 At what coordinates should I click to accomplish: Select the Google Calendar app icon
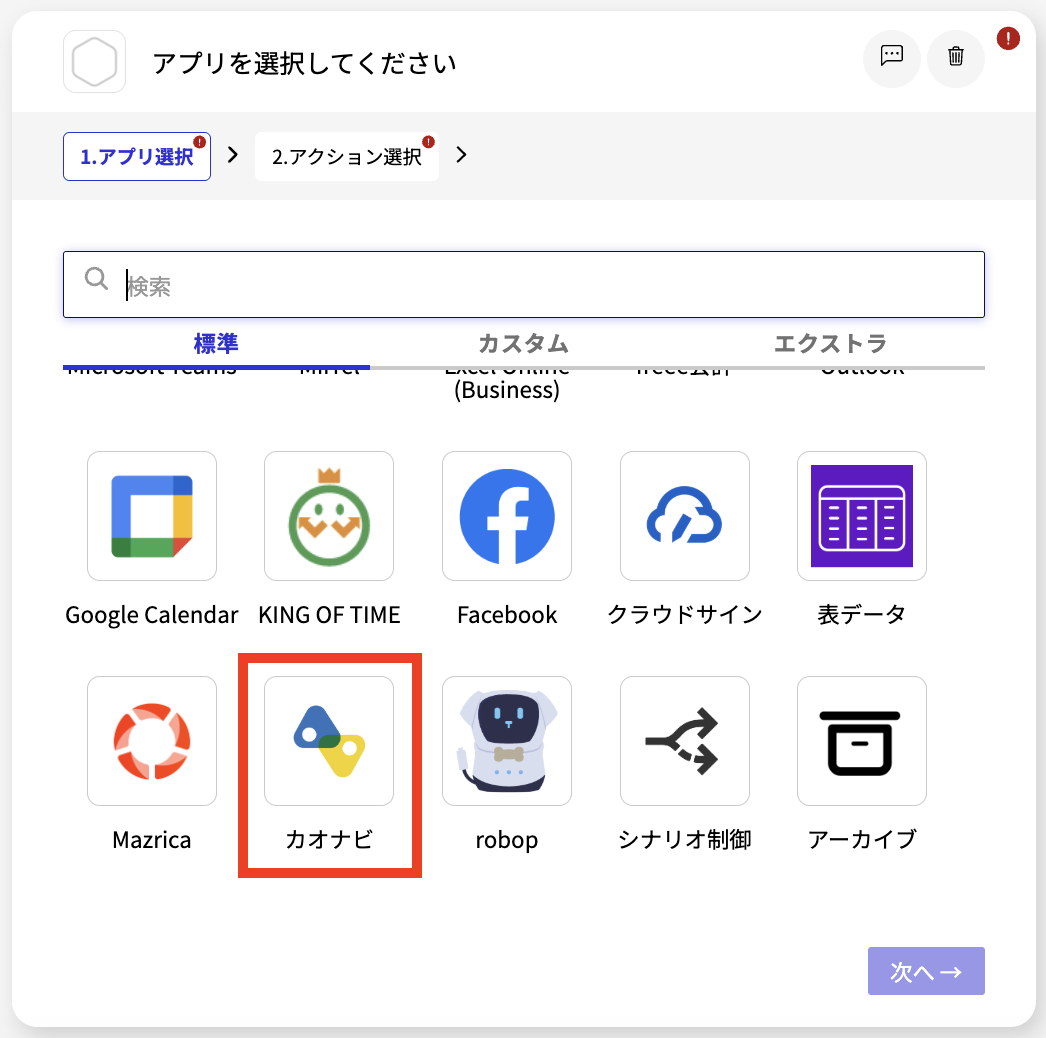(x=152, y=516)
